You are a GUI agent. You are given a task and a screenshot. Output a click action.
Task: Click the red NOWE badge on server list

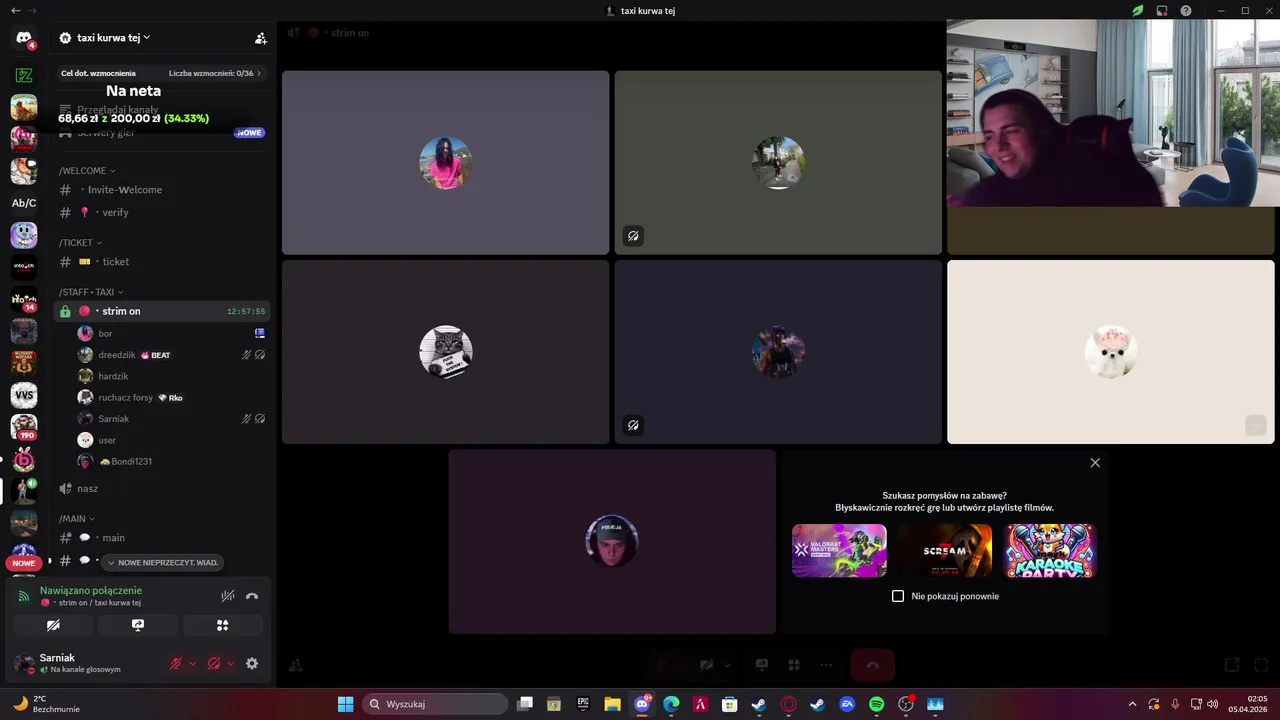pos(24,563)
